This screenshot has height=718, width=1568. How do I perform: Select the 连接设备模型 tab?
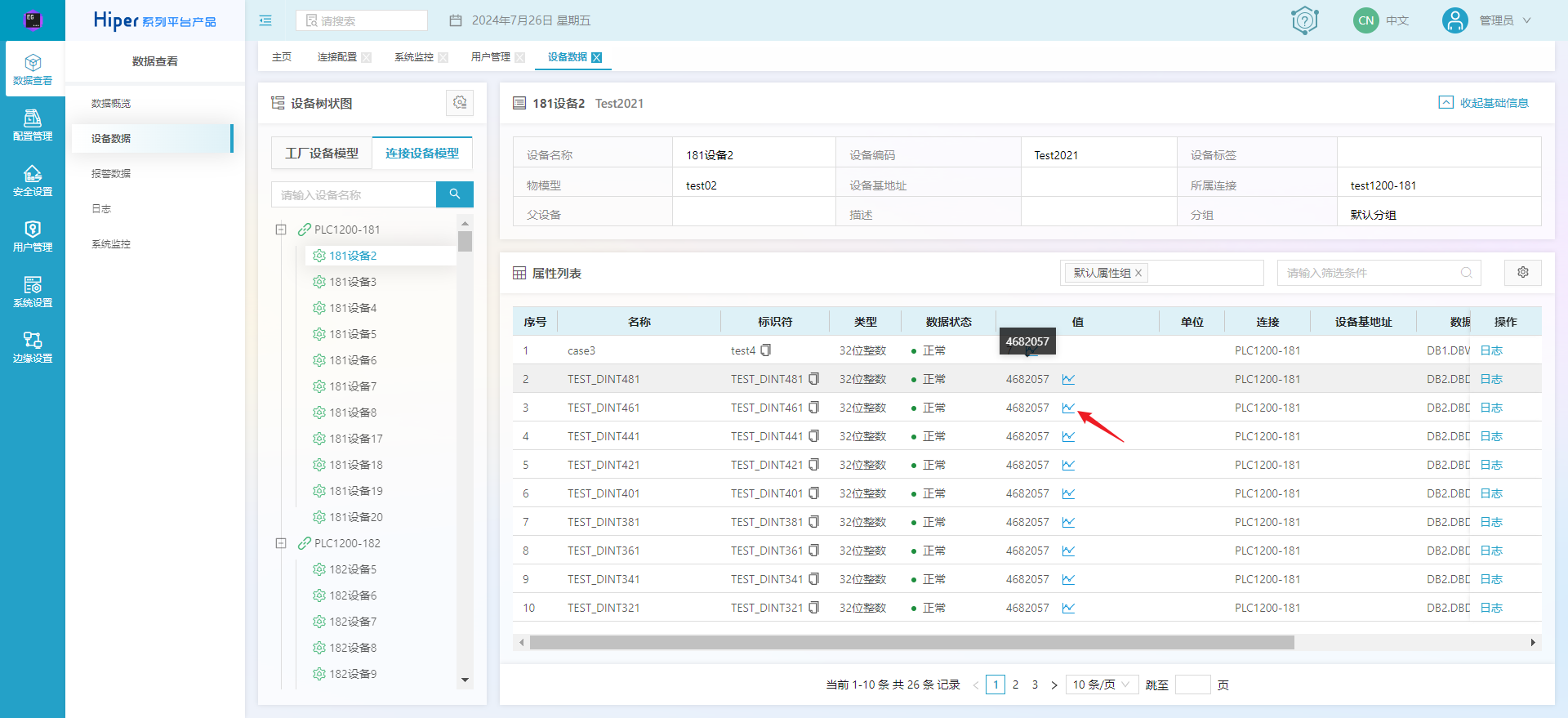click(422, 154)
